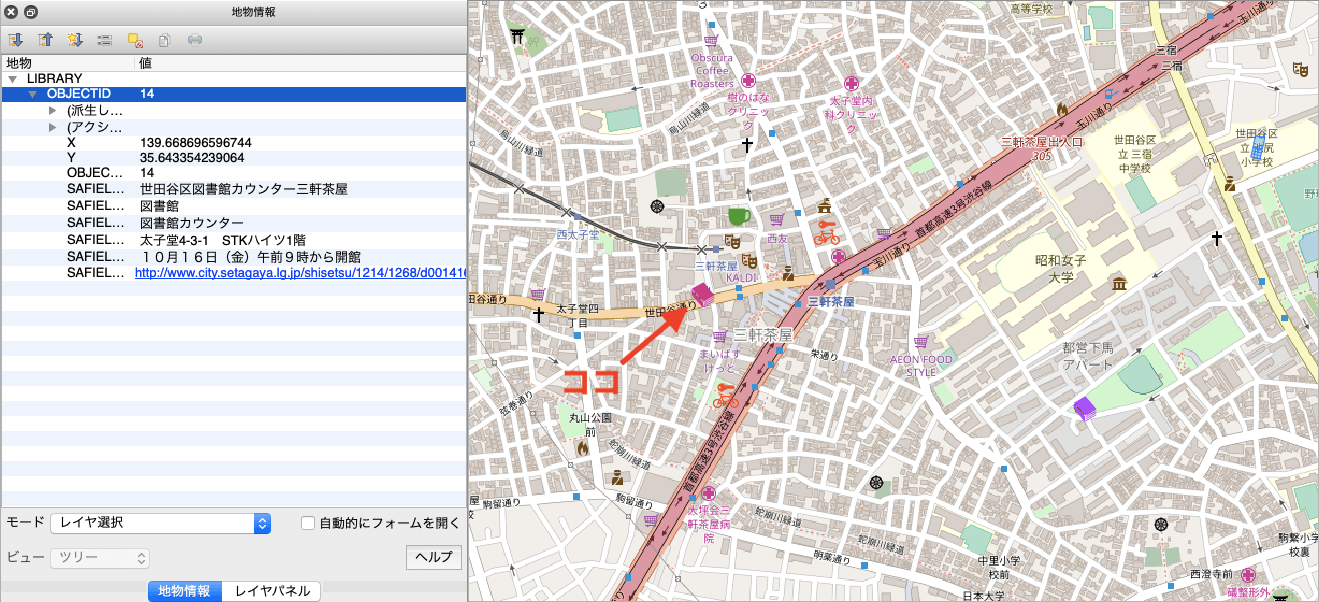The width and height of the screenshot is (1319, 602).
Task: Select the OBJEC… row with value 14
Action: point(234,173)
